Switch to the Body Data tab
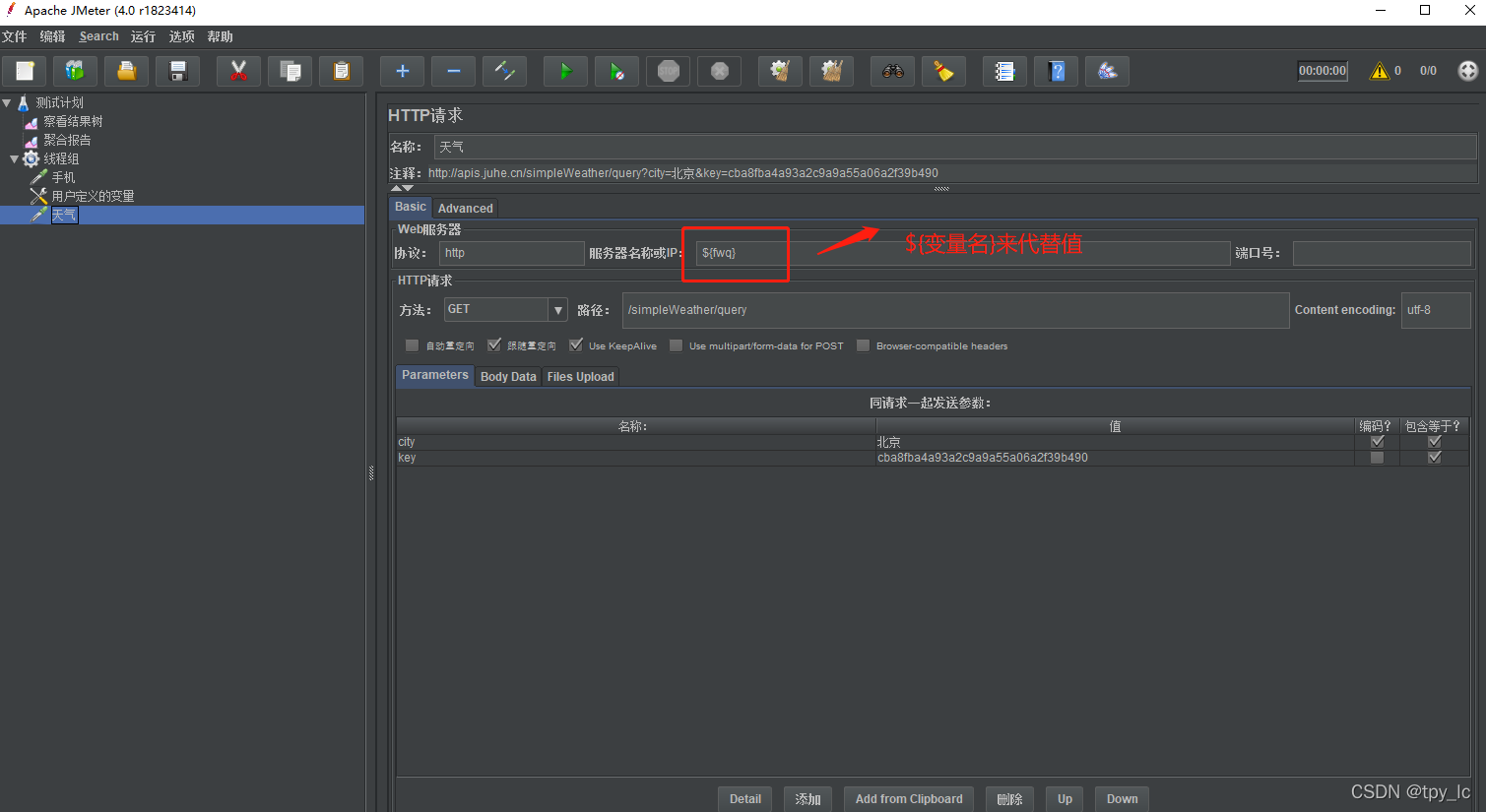 pos(508,377)
